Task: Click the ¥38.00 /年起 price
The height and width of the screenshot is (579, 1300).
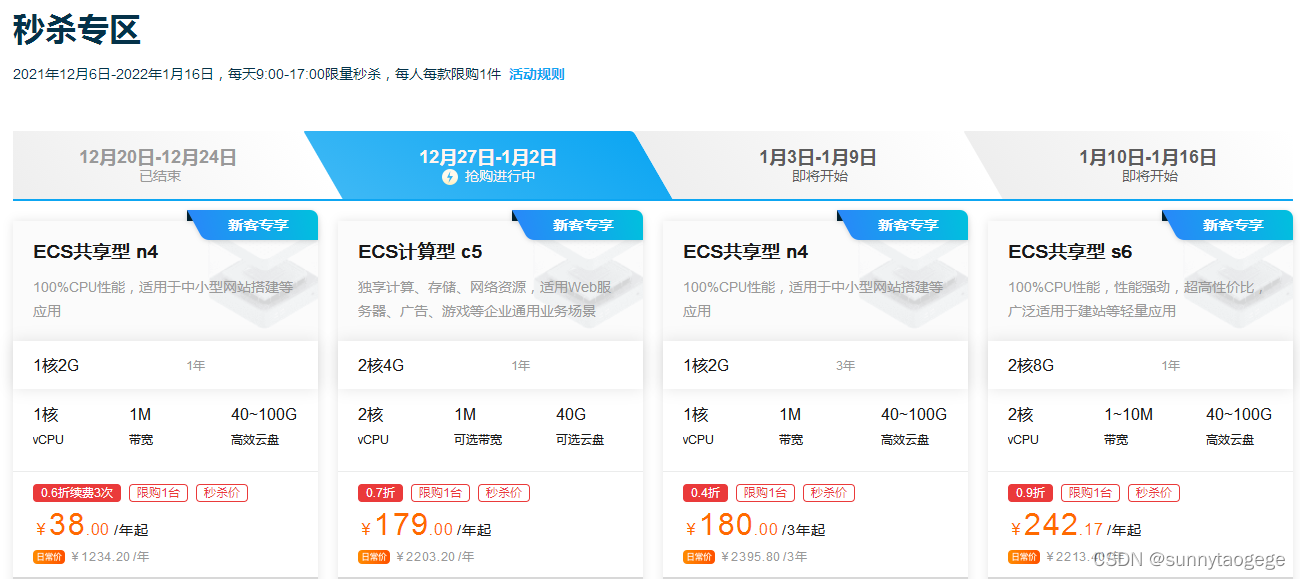Action: (x=91, y=526)
